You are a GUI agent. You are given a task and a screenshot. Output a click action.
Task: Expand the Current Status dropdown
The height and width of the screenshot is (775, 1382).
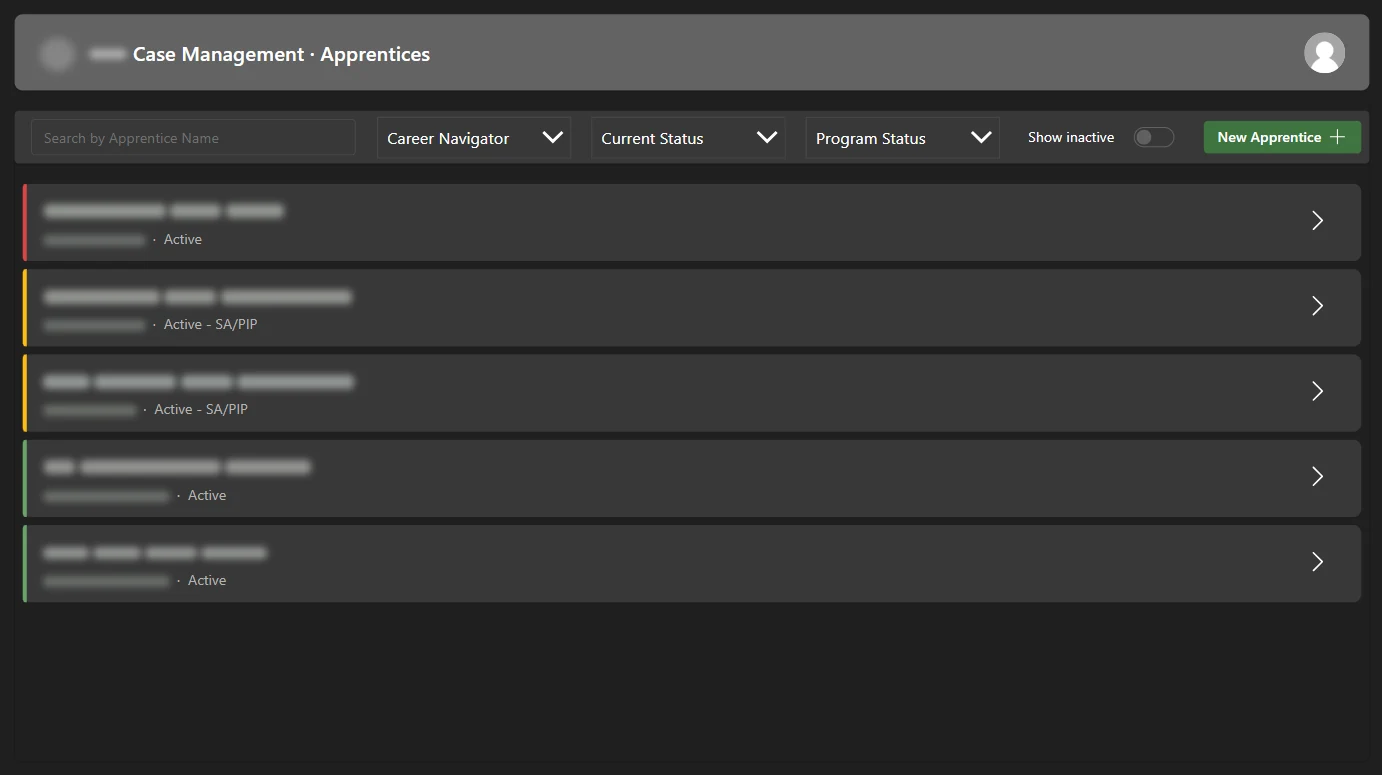(x=688, y=138)
